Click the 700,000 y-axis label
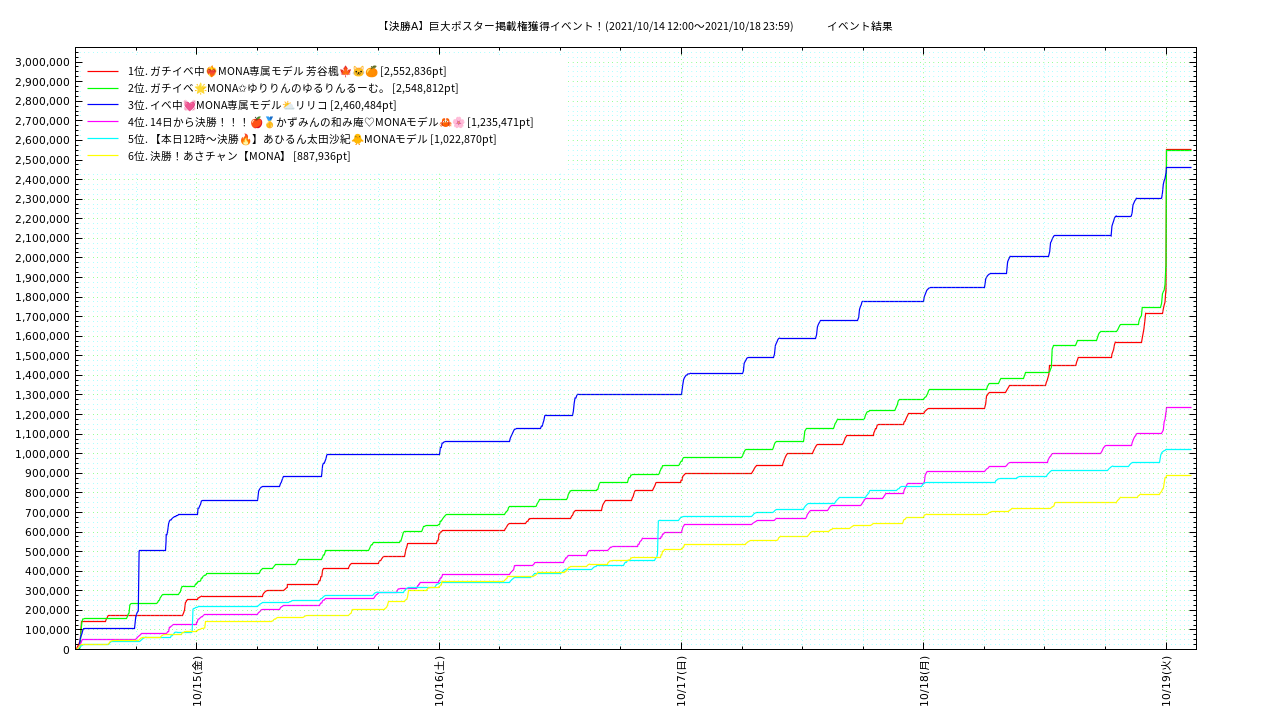The width and height of the screenshot is (1280, 720). pos(49,513)
